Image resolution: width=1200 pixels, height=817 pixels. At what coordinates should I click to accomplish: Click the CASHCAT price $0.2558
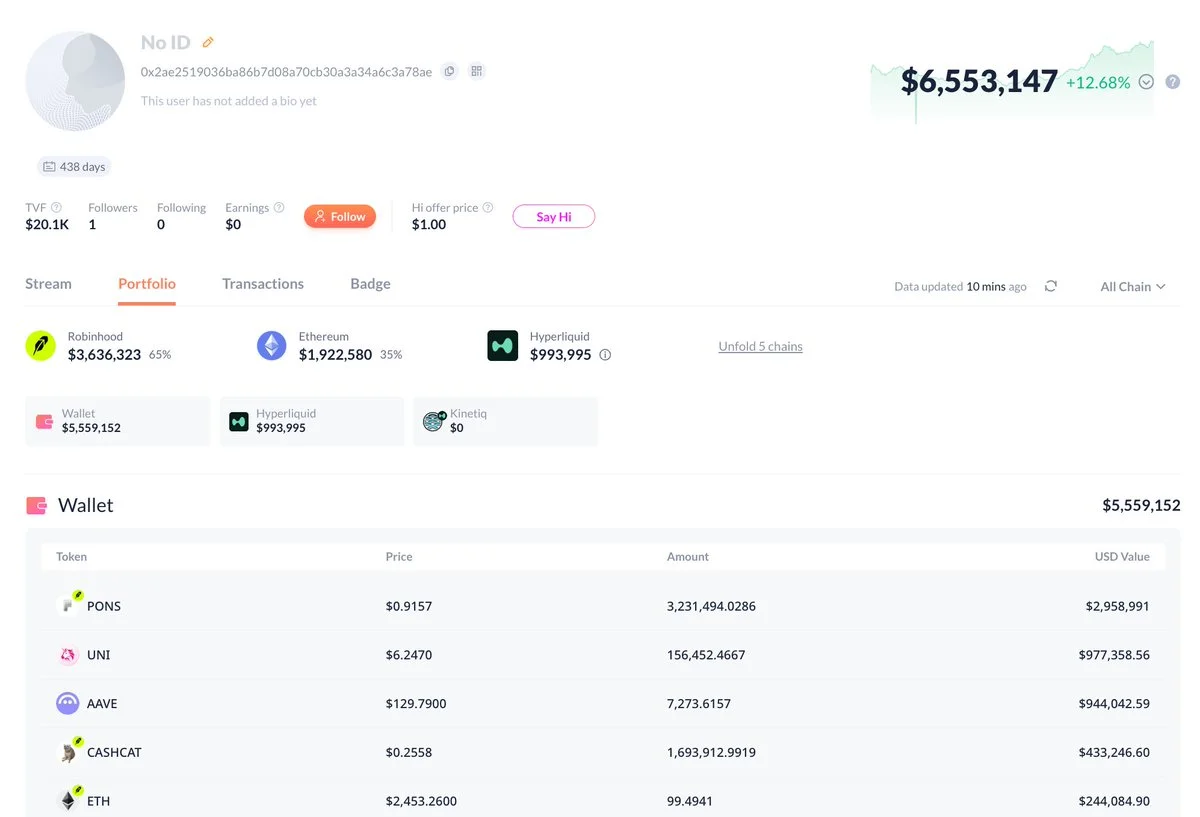pyautogui.click(x=409, y=752)
